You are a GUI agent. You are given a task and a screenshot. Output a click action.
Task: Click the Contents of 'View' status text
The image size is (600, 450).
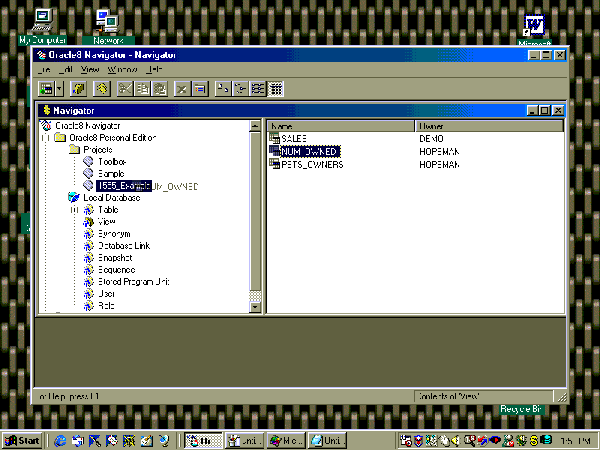pos(448,396)
